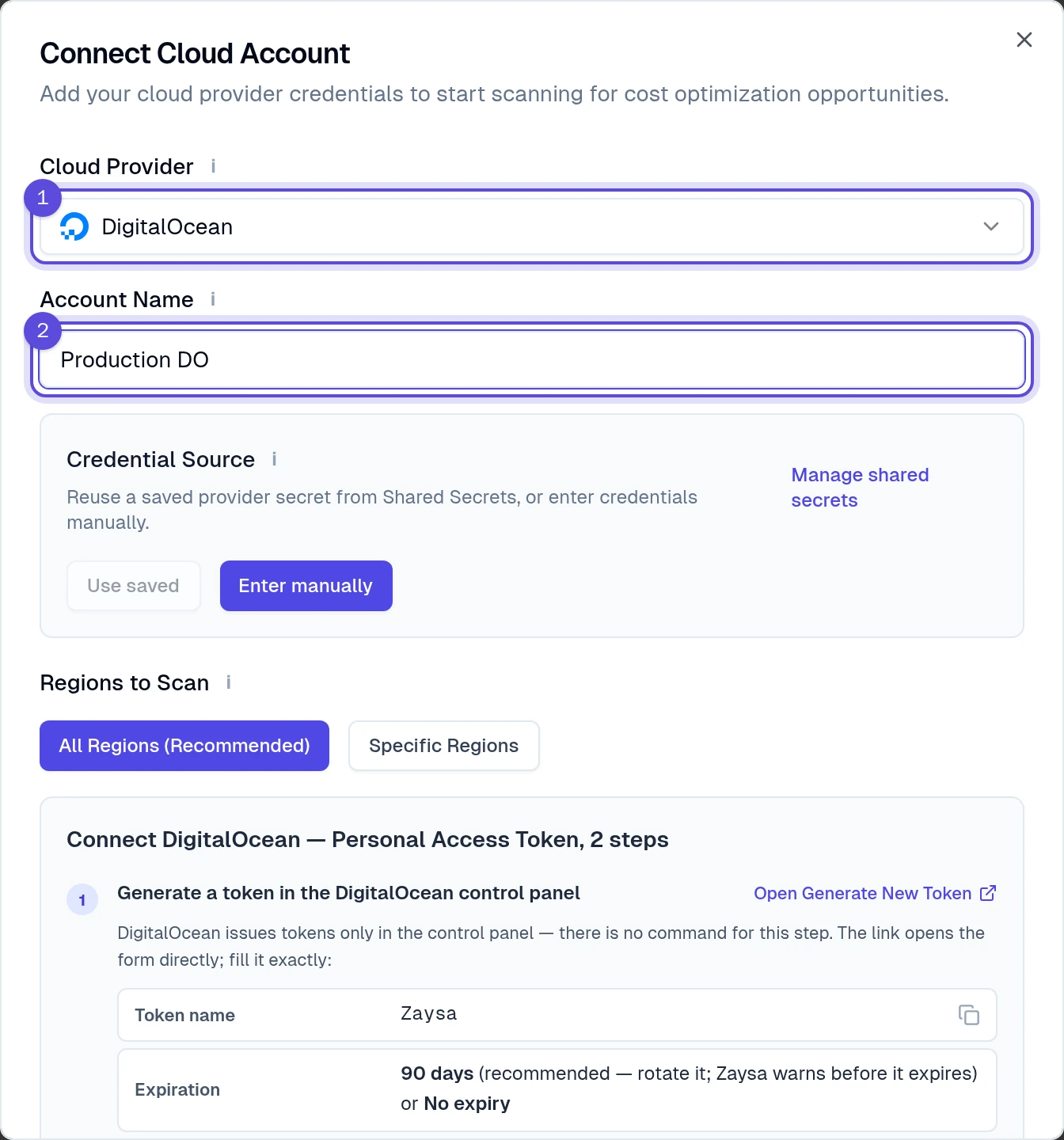Choose All Regions (Recommended)
1064x1140 pixels.
[184, 746]
